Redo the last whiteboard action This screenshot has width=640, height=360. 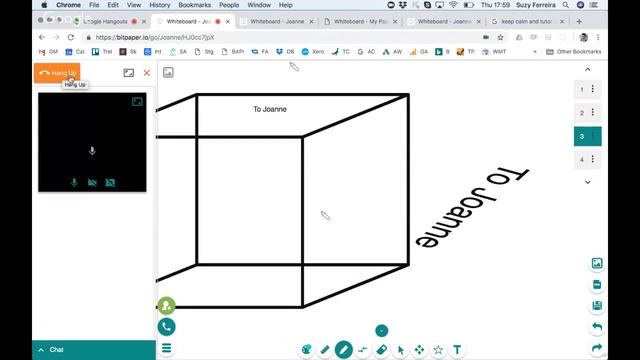[597, 348]
